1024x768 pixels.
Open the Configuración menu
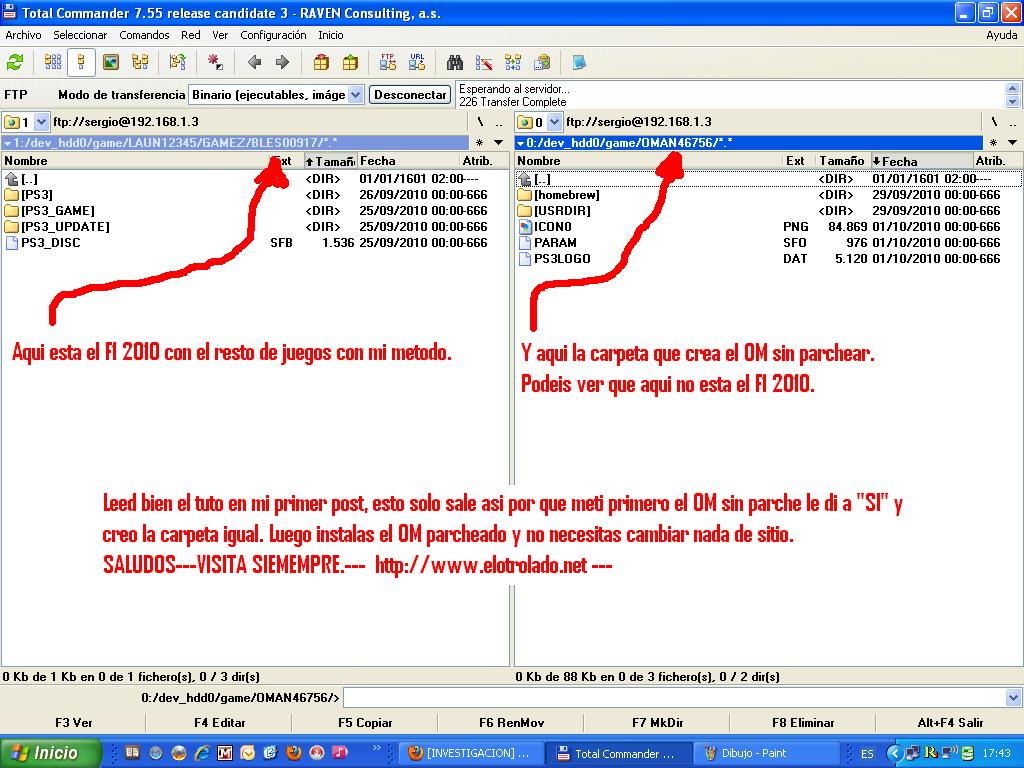click(273, 35)
